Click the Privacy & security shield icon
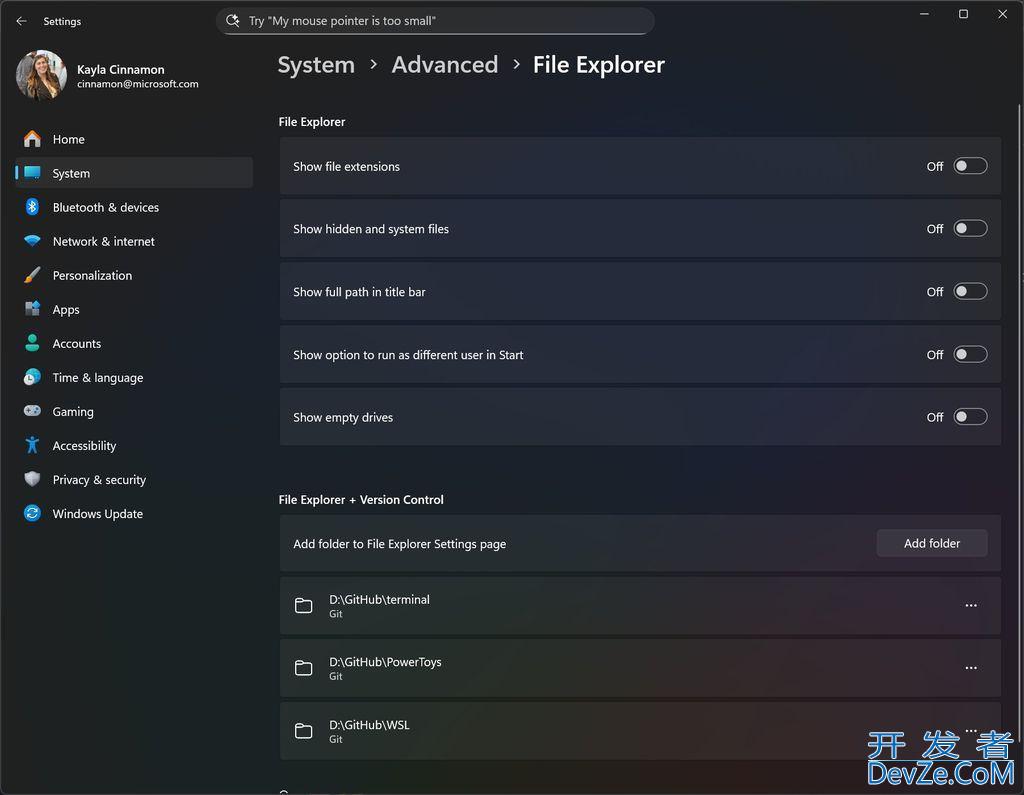The height and width of the screenshot is (795, 1024). pos(32,479)
